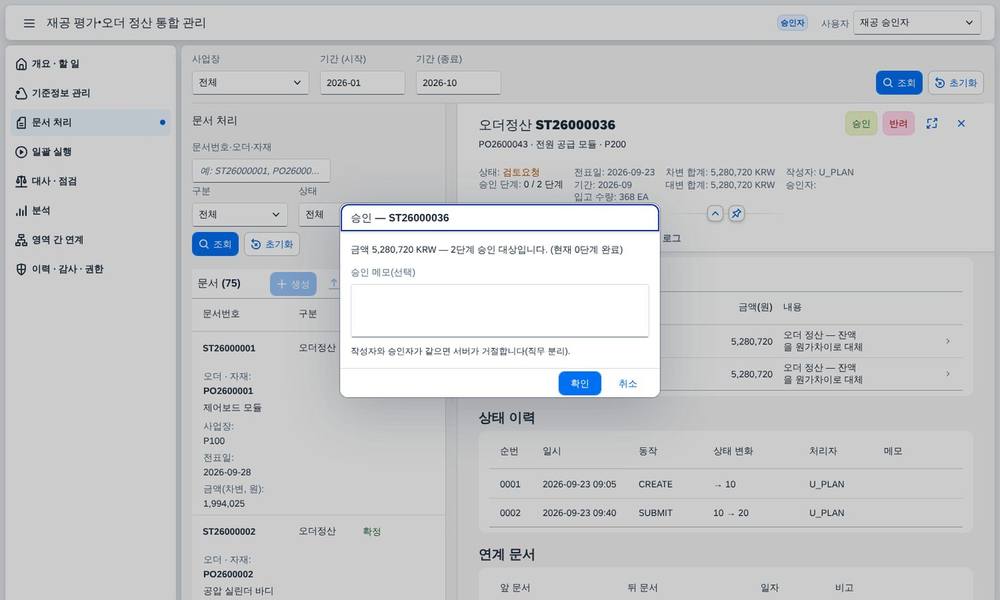Click the document icon beside 문서 처리
This screenshot has width=1000, height=600.
21,122
